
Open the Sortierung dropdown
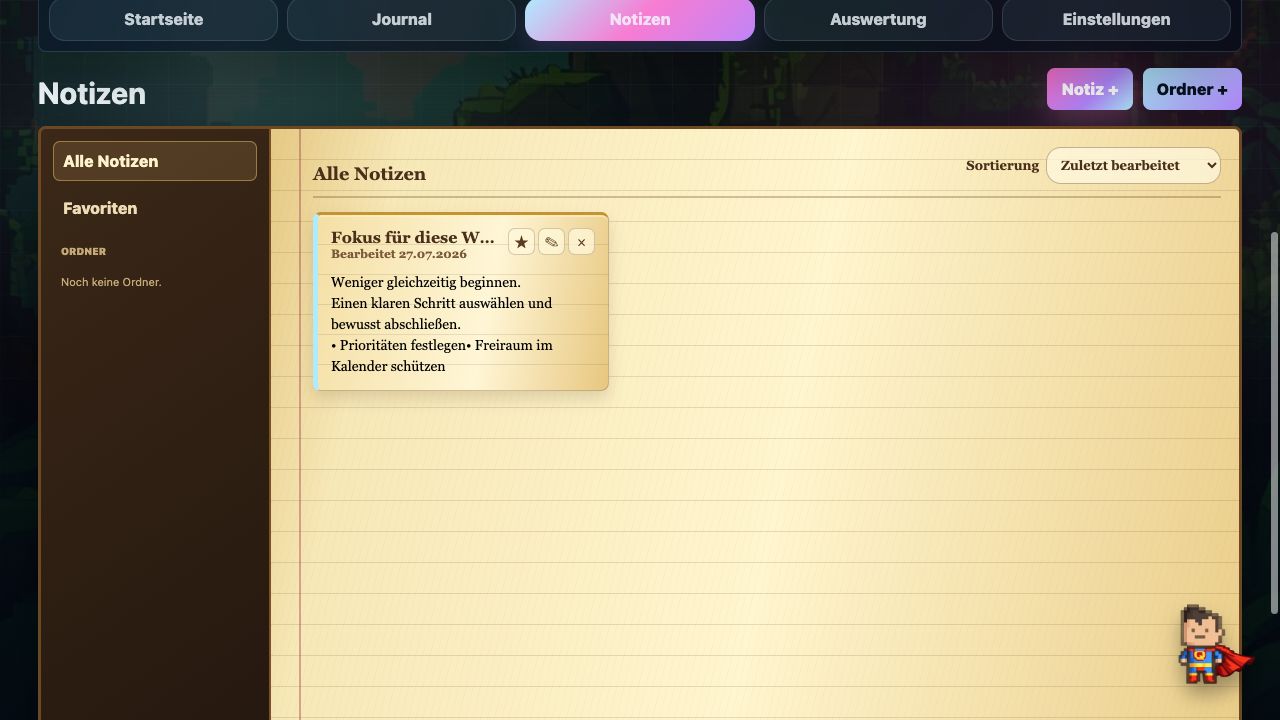(1133, 166)
